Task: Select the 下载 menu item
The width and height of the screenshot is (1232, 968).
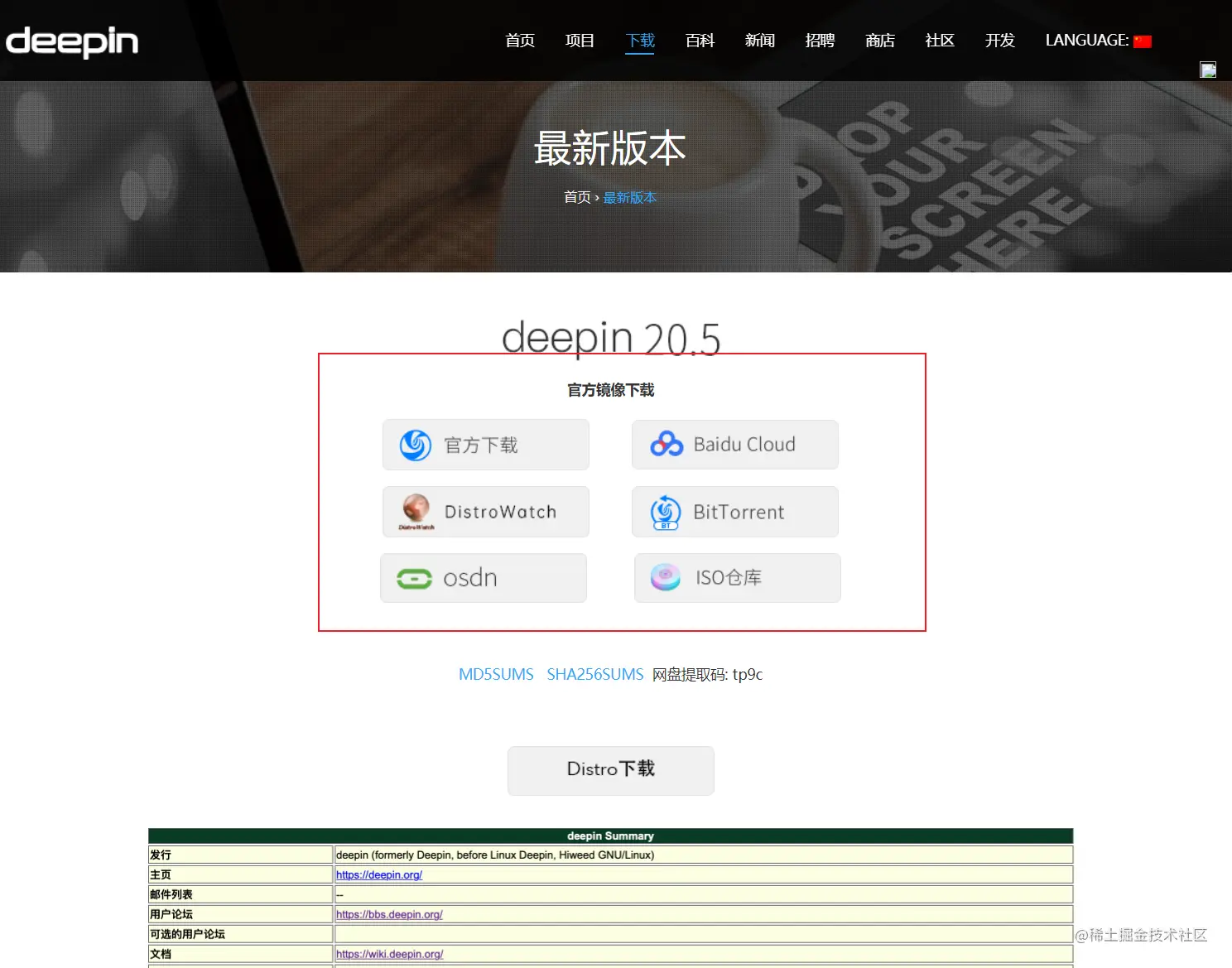Action: [640, 41]
